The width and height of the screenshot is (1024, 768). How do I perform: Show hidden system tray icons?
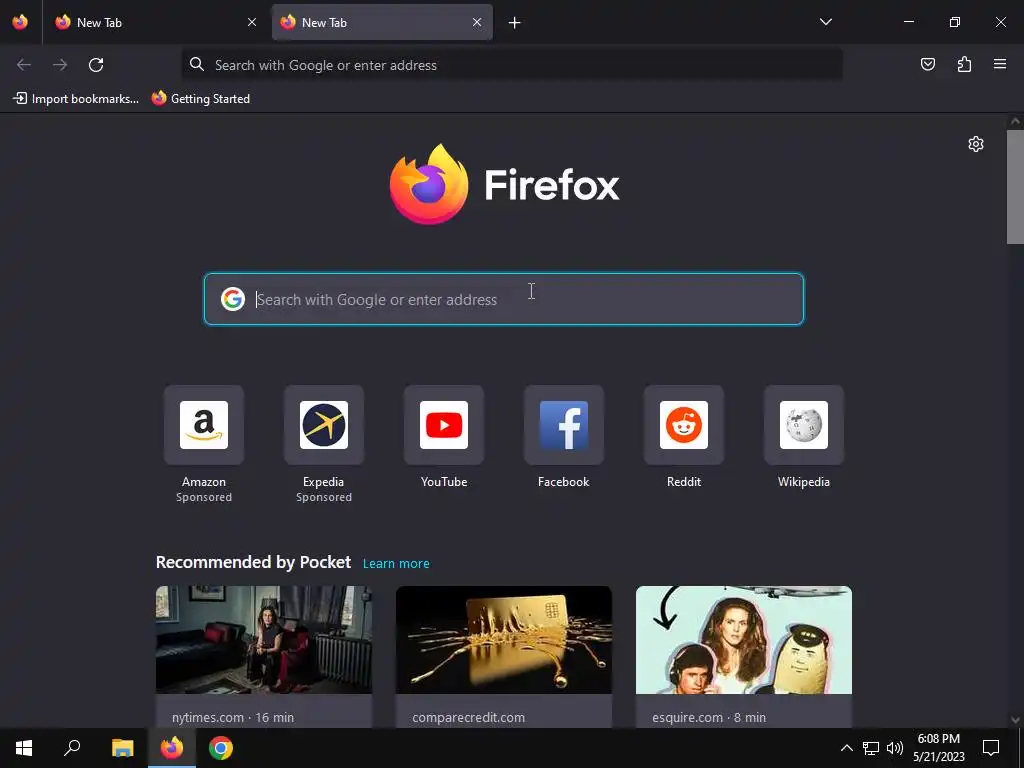[846, 748]
